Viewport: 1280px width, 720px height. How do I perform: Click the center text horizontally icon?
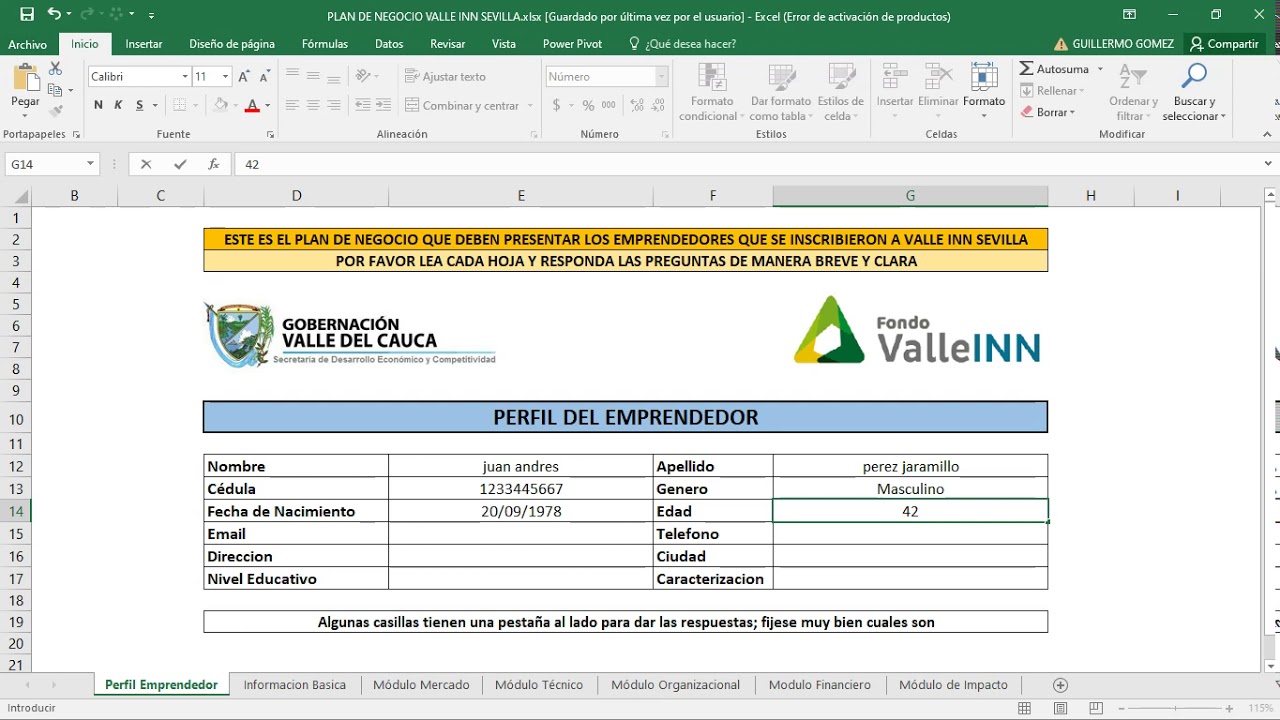pyautogui.click(x=313, y=105)
